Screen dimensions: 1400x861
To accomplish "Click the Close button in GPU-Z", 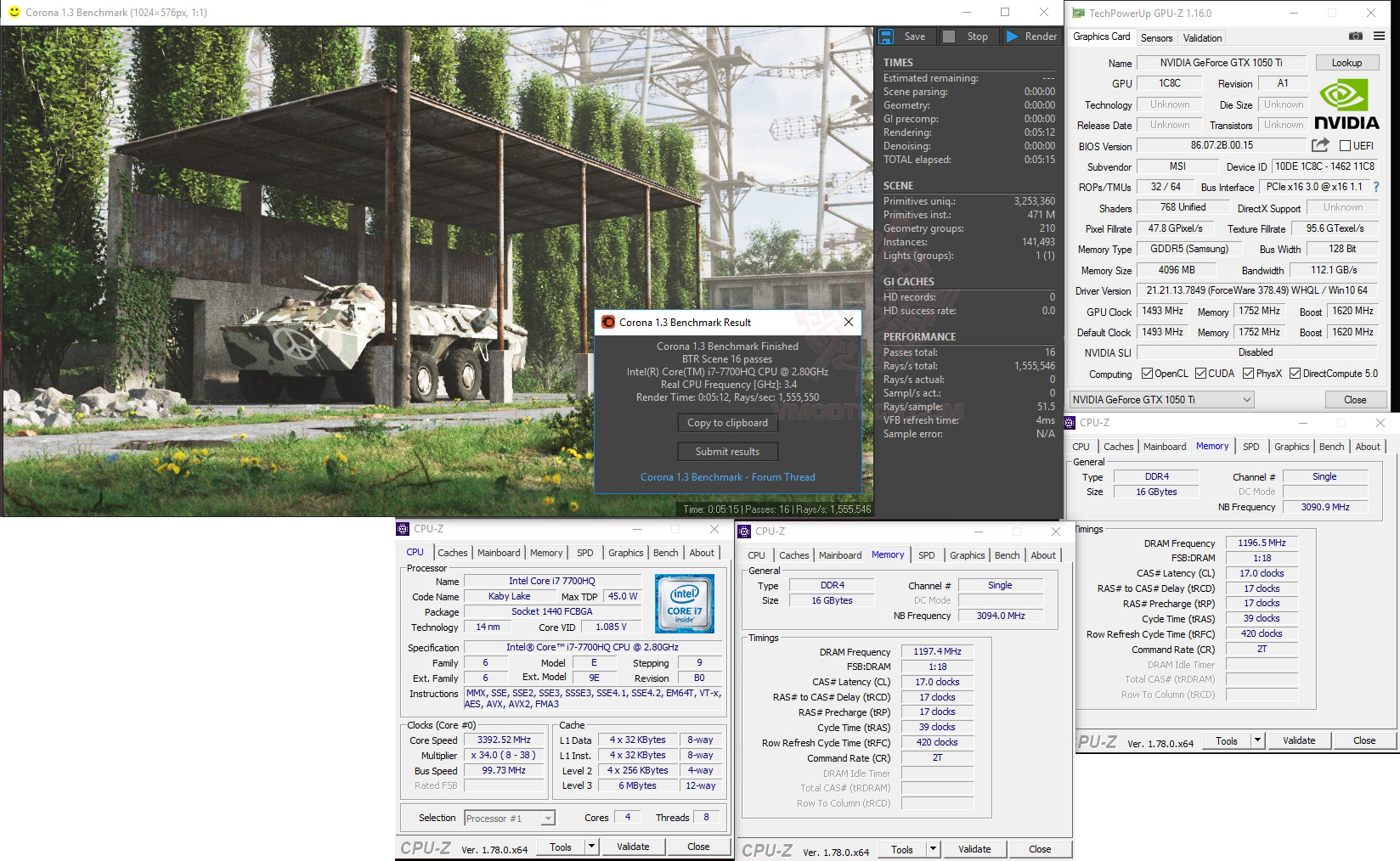I will pos(1355,400).
